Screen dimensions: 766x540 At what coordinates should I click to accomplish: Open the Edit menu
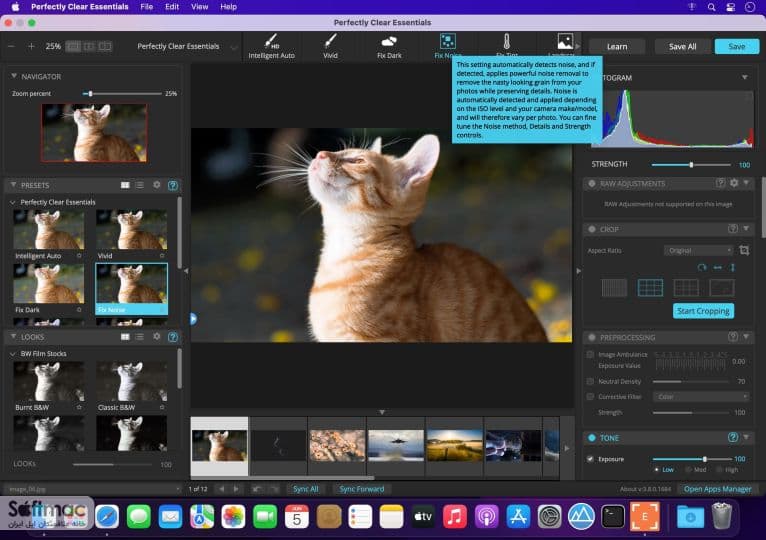[171, 7]
